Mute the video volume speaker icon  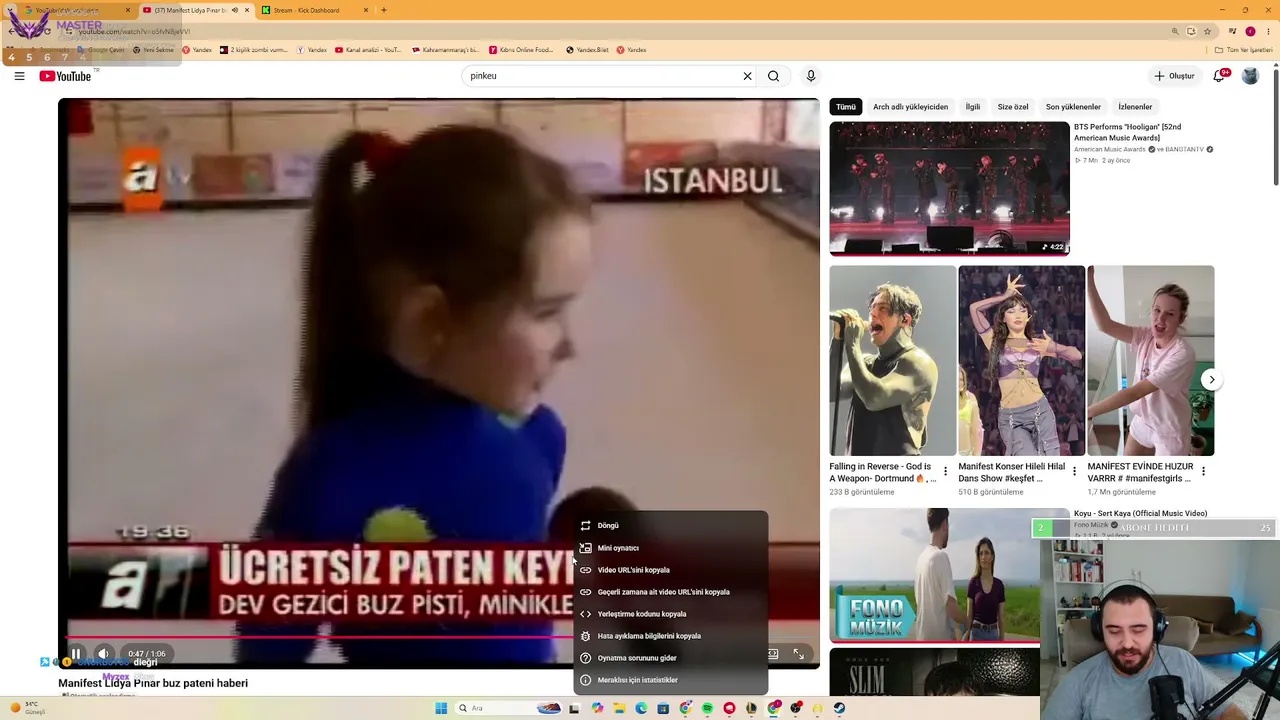pos(103,654)
